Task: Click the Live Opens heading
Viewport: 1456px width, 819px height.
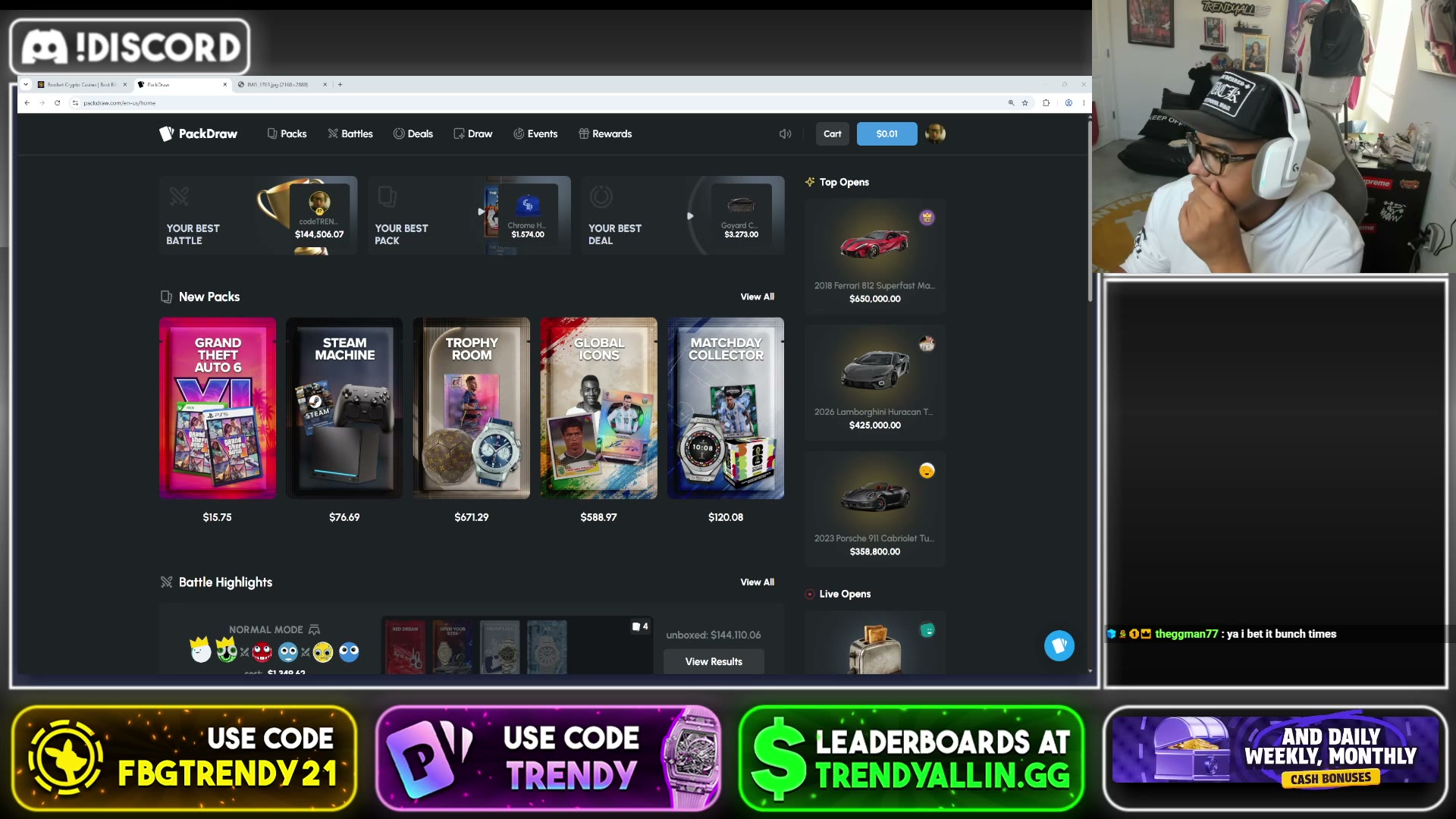Action: click(845, 594)
